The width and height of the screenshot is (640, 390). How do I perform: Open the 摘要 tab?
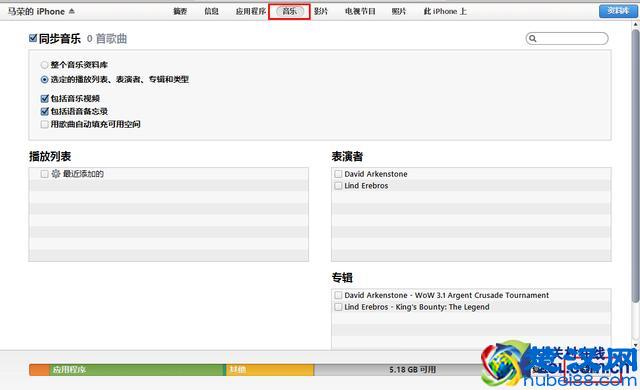pos(180,11)
